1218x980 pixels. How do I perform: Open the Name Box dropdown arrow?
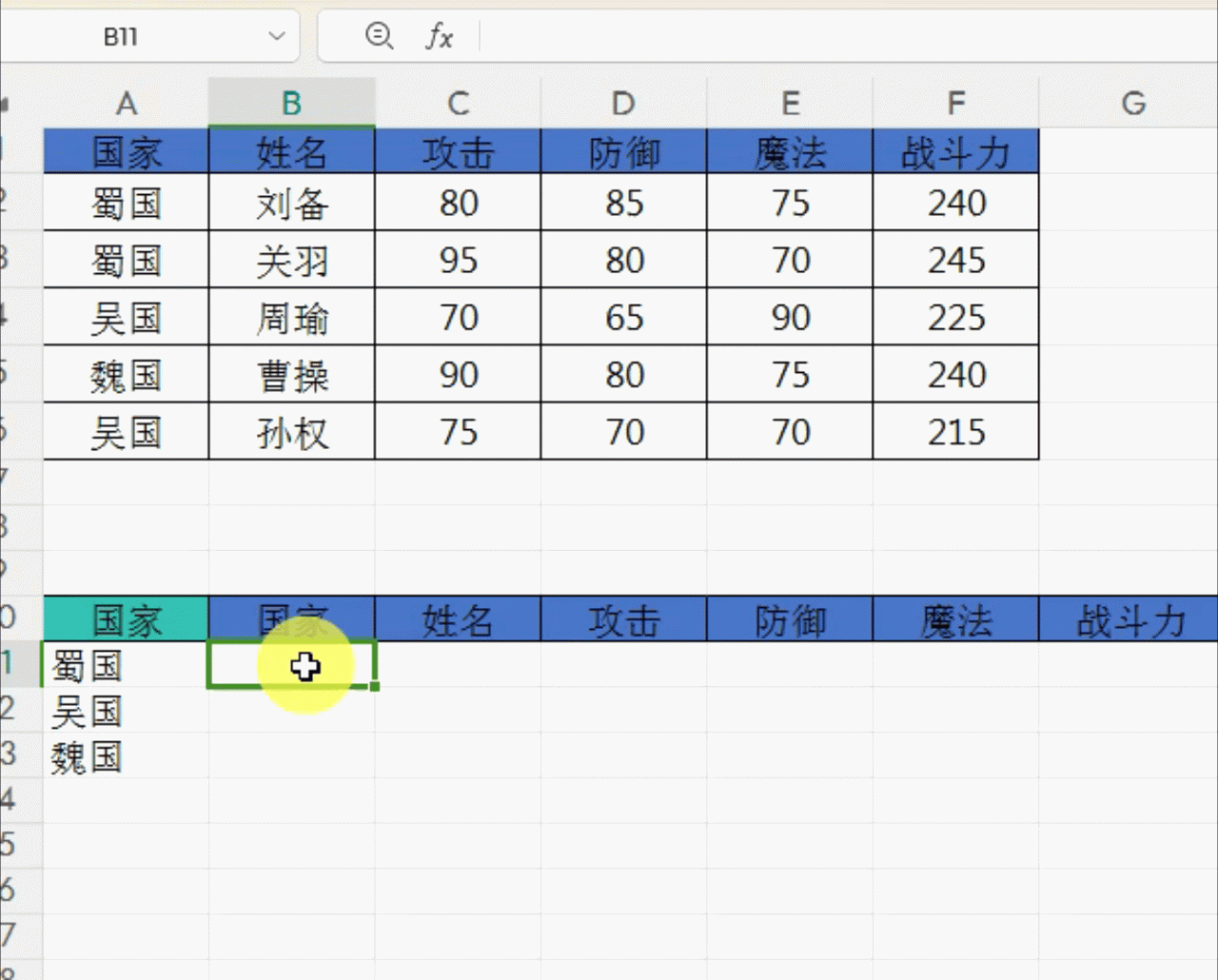(277, 36)
